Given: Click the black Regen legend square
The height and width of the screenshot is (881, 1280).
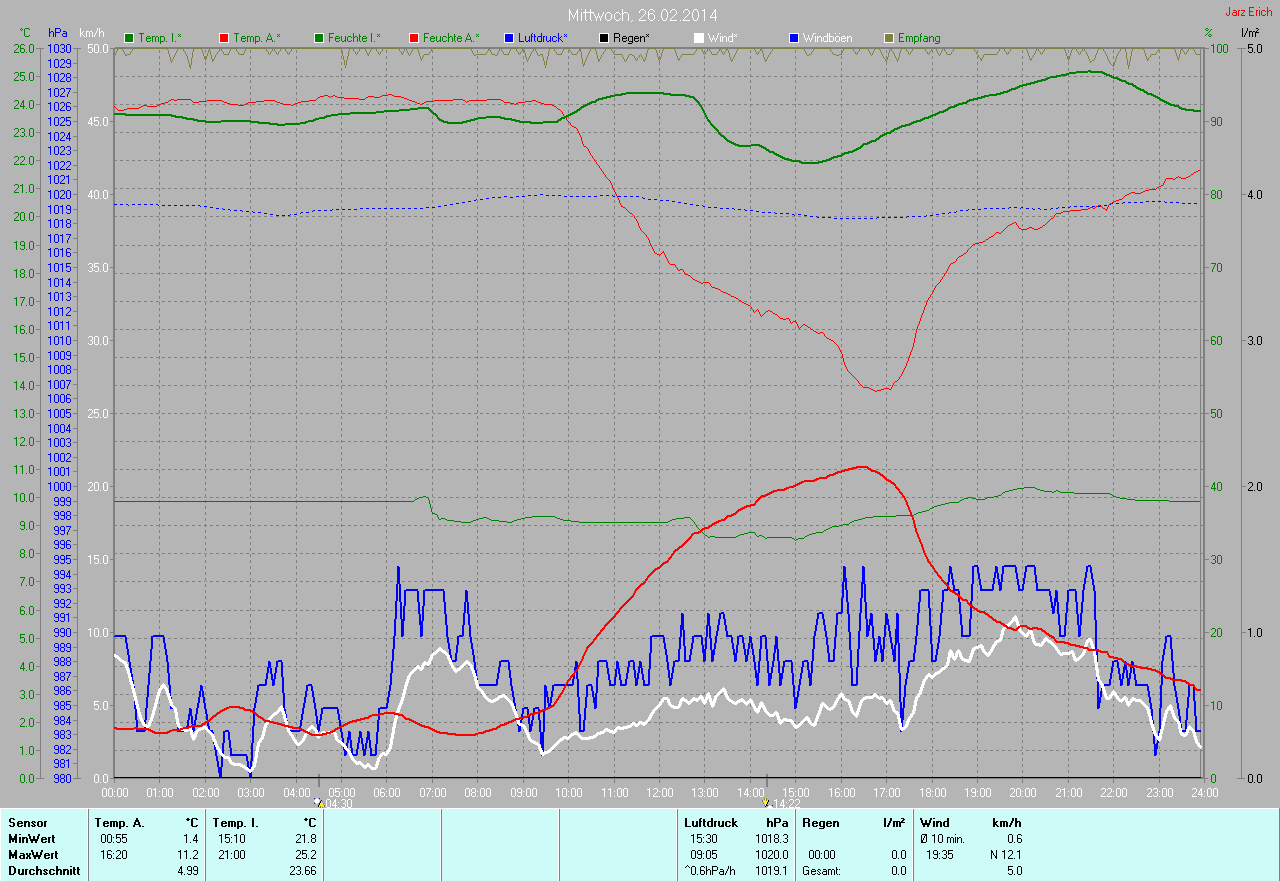Looking at the screenshot, I should click(603, 38).
